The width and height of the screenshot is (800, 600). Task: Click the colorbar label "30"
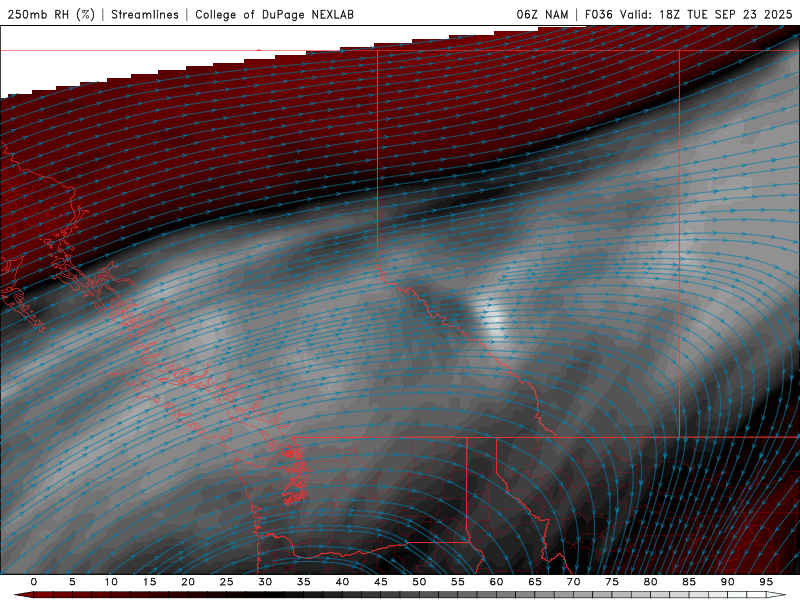coord(265,582)
